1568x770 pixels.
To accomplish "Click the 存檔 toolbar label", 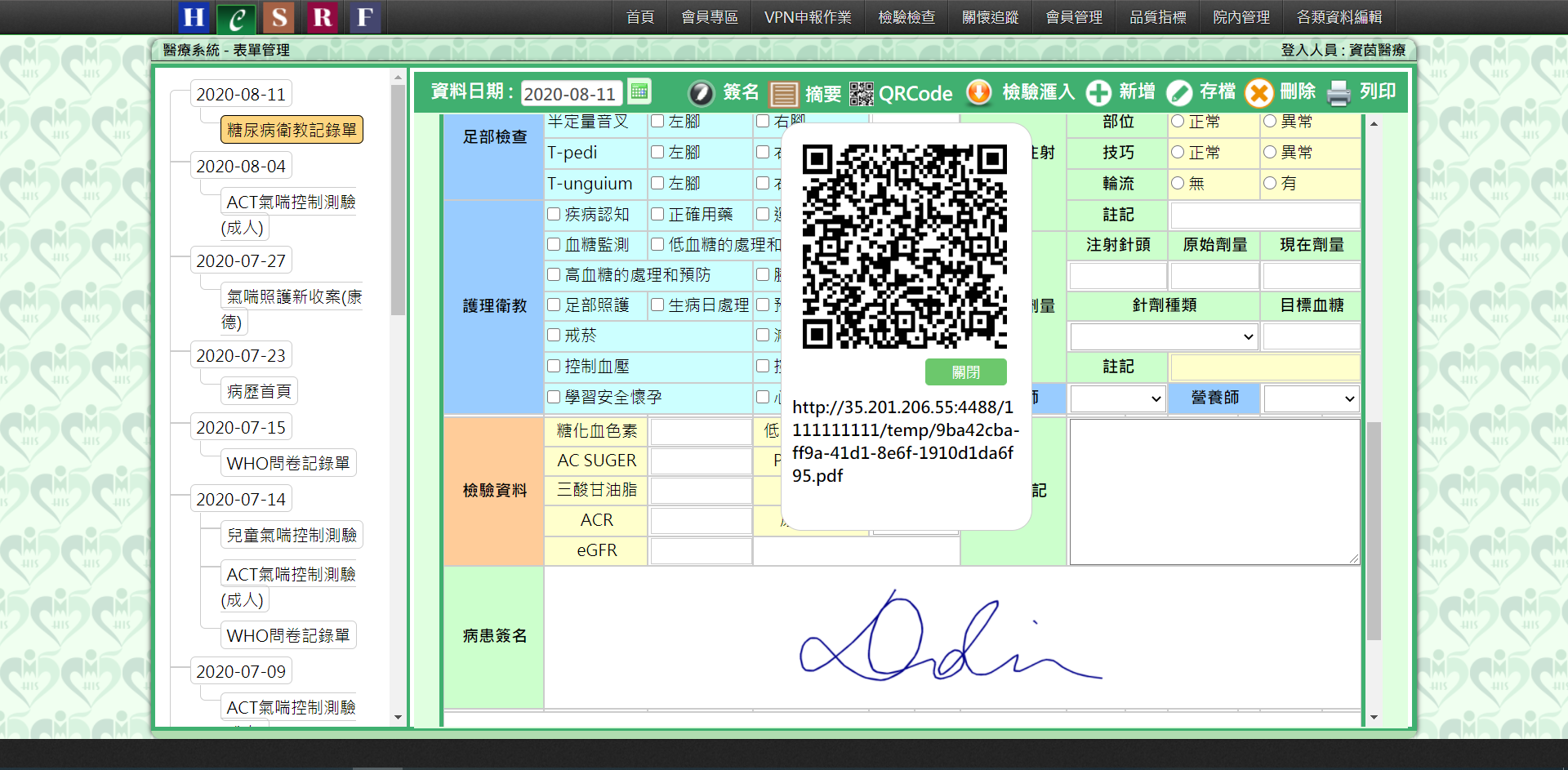I will tap(1218, 91).
